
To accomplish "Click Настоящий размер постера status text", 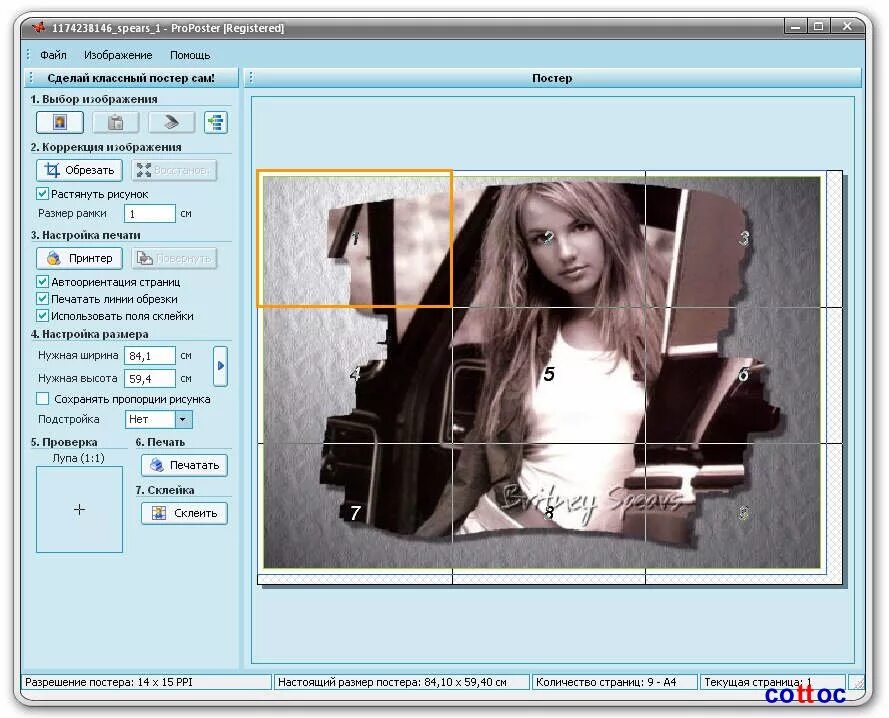I will (392, 682).
